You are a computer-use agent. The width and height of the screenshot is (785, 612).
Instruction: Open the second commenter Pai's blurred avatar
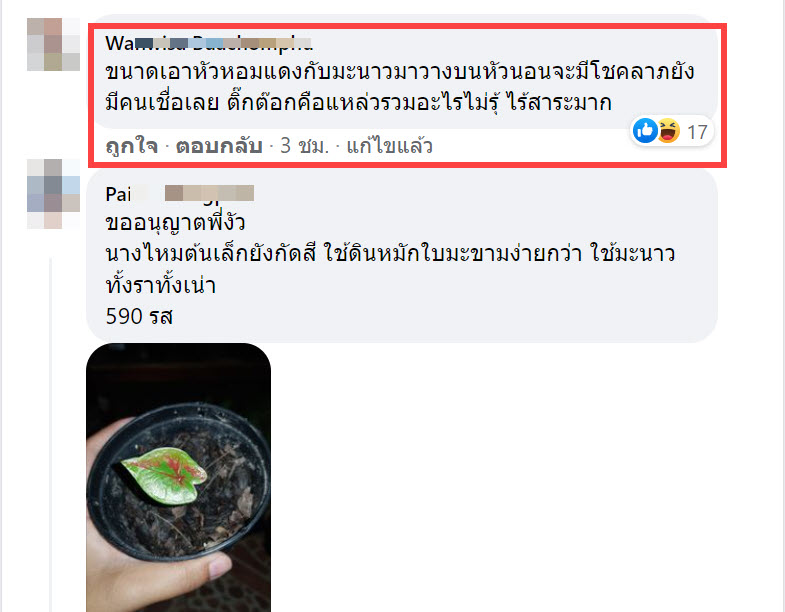(53, 194)
